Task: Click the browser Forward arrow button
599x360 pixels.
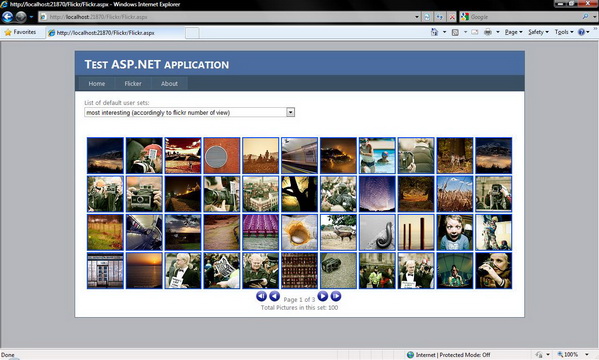Action: click(x=21, y=17)
